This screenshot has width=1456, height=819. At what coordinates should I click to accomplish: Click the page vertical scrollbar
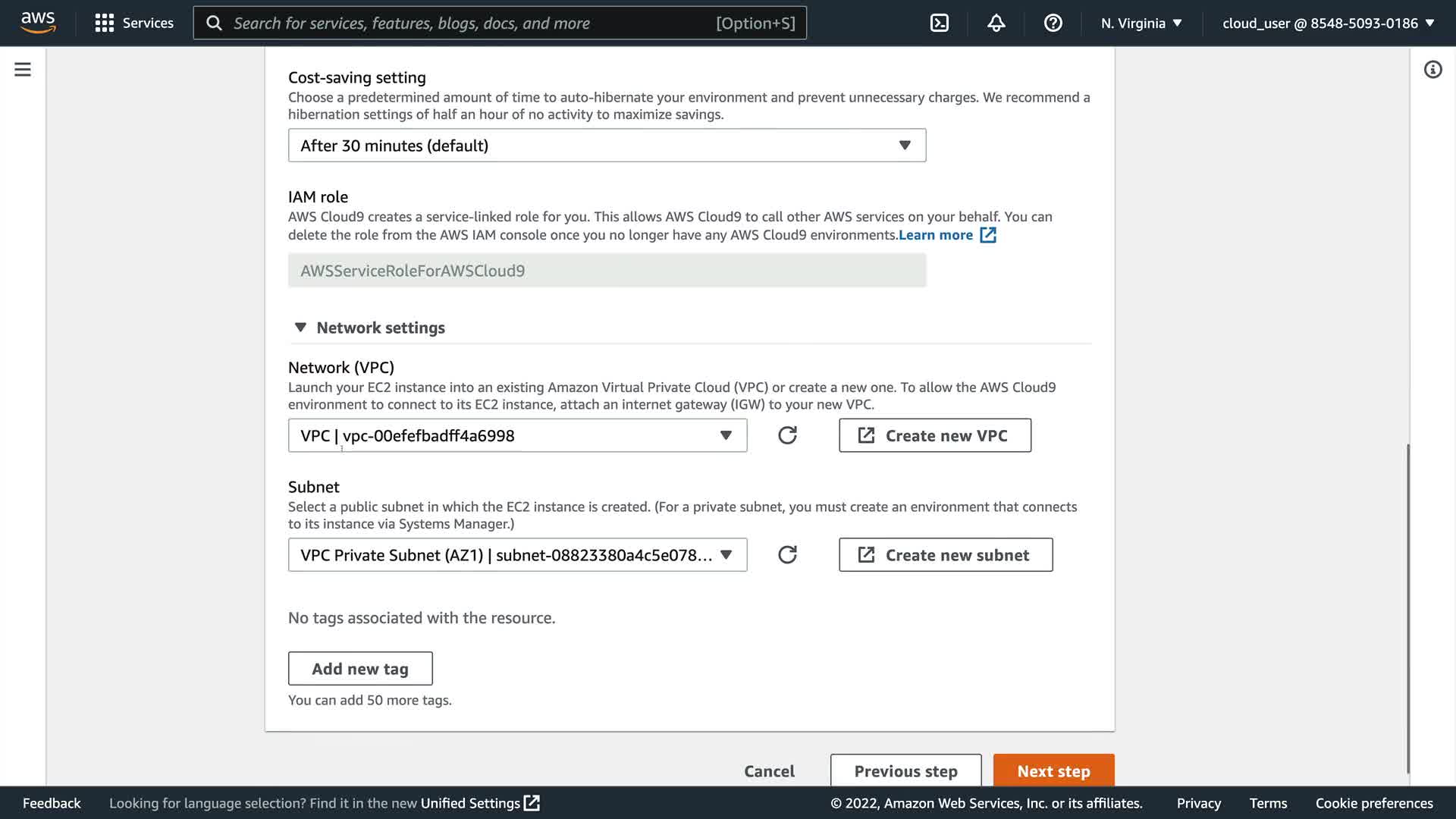point(1407,607)
